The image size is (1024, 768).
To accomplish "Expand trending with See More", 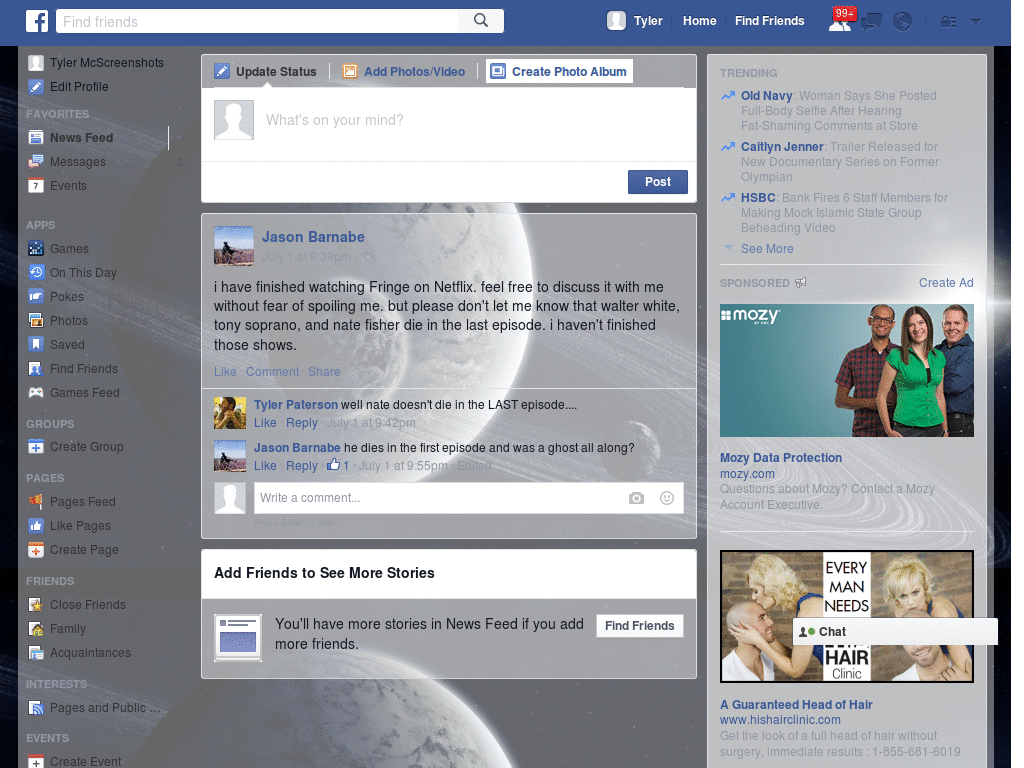I will click(767, 249).
